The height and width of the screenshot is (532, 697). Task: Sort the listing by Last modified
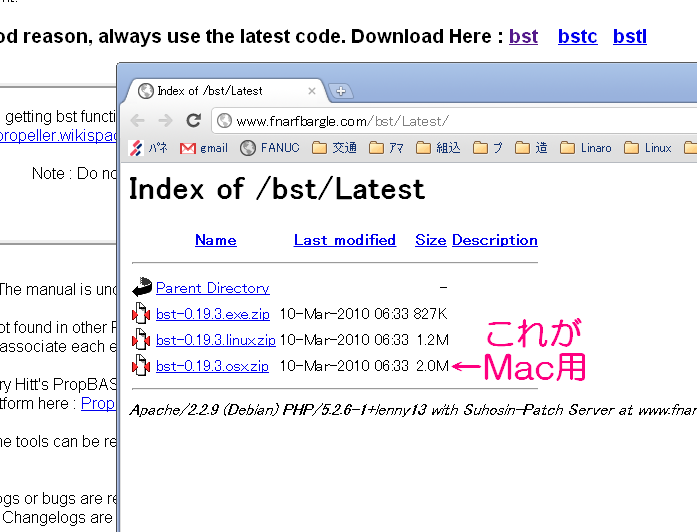(344, 240)
